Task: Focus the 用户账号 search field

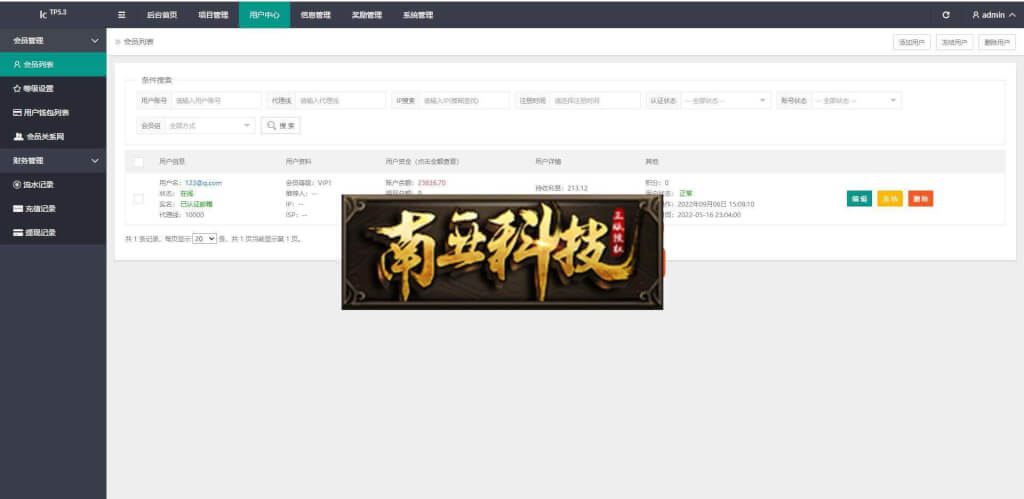Action: 216,101
